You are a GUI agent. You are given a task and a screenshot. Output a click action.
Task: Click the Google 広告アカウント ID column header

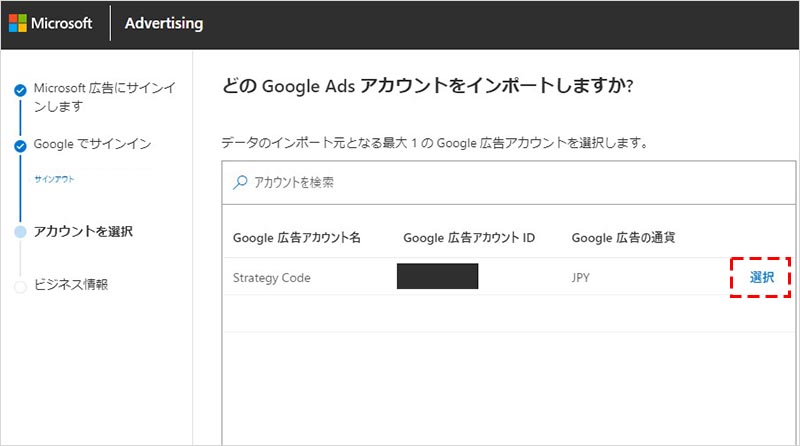click(x=469, y=238)
